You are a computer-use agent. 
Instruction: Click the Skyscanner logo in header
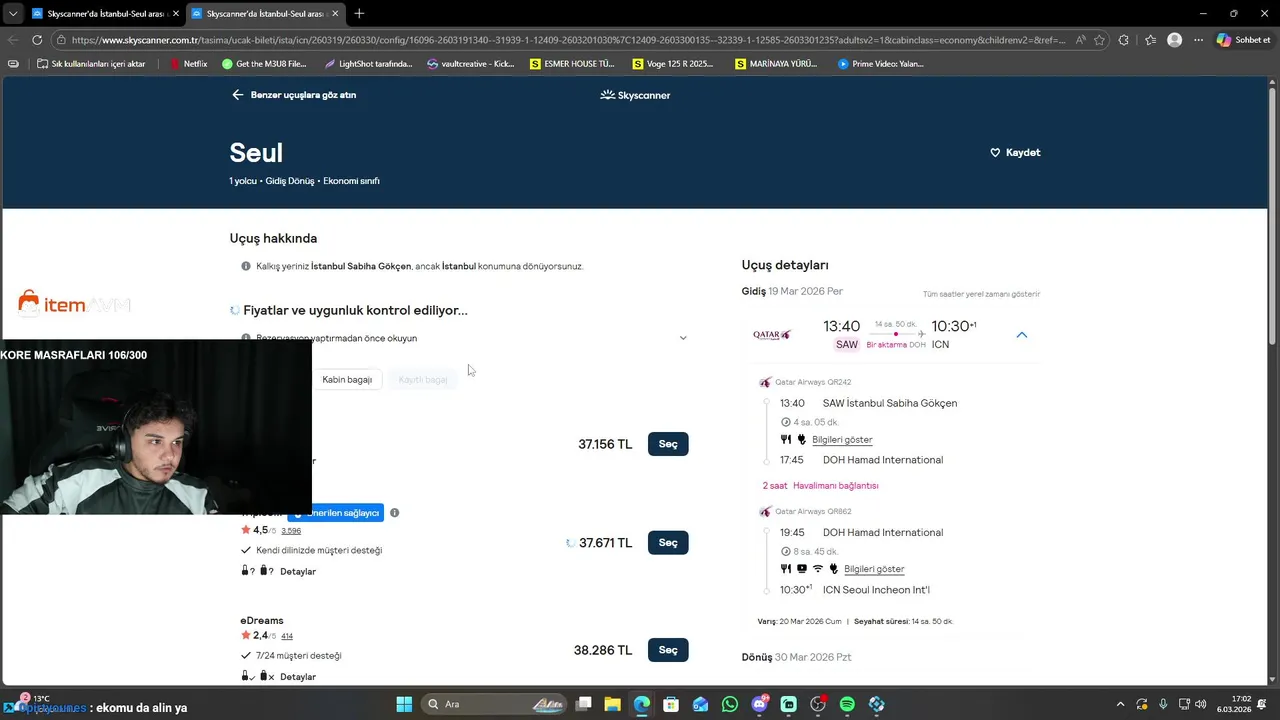pos(635,95)
